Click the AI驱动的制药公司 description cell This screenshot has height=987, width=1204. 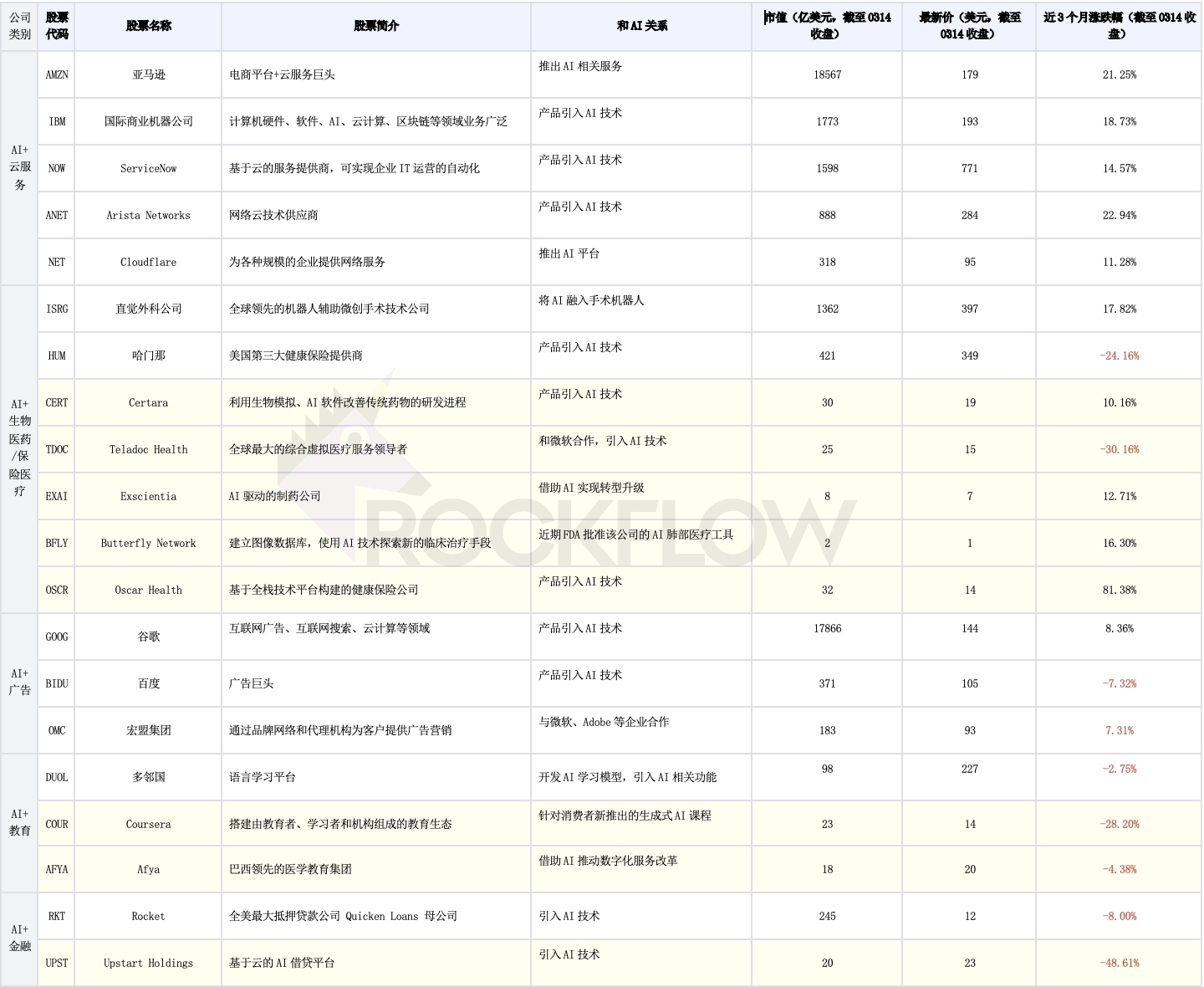[376, 496]
